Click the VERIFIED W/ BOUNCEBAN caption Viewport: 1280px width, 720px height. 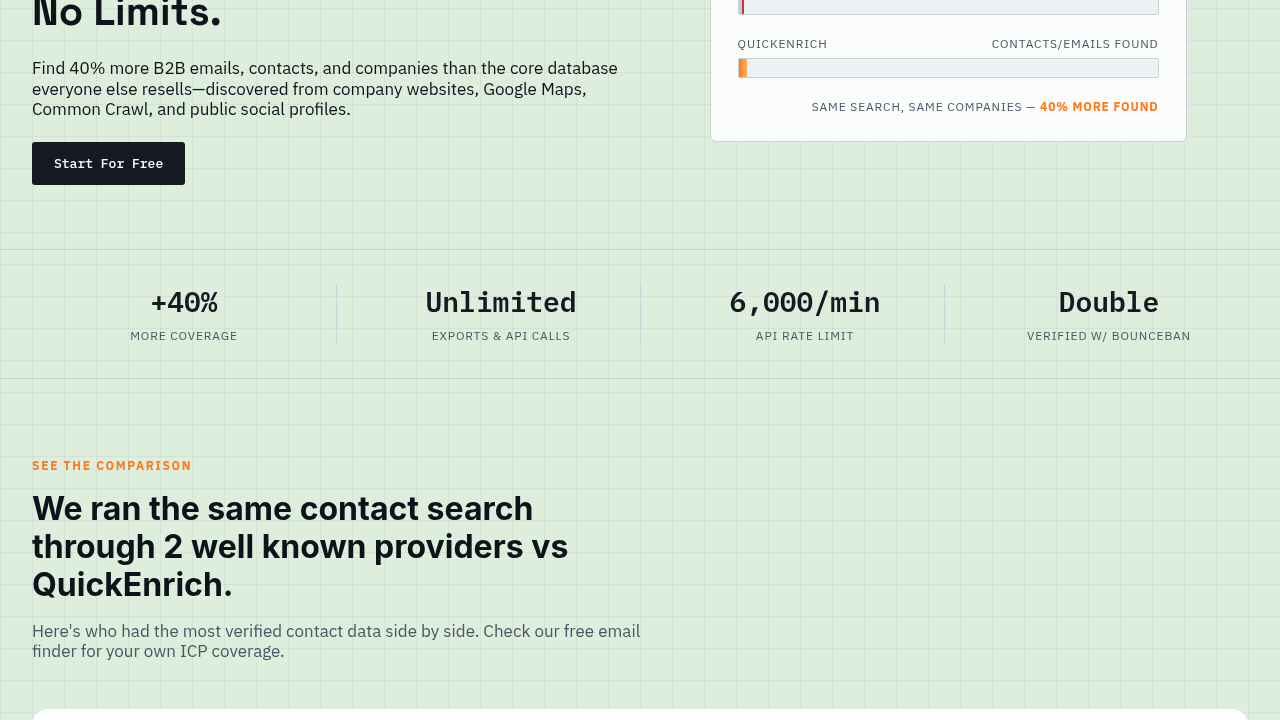[x=1109, y=336]
